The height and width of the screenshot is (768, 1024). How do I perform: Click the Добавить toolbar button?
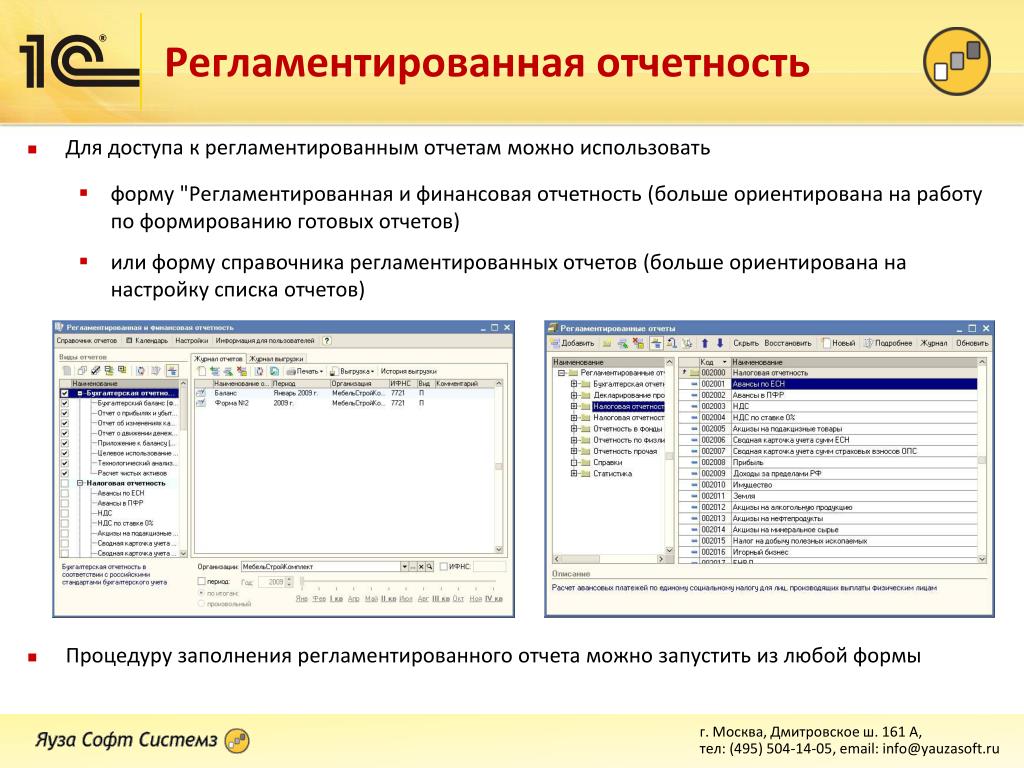click(x=572, y=343)
